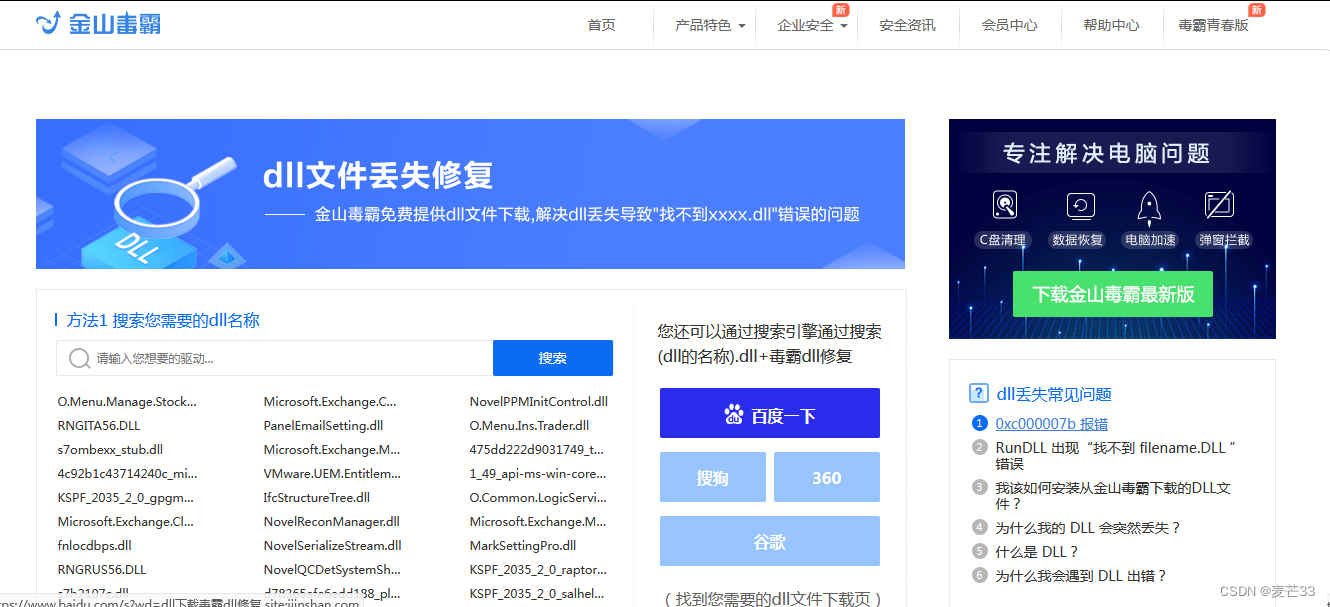Click the 专注解决电脑问题 ad title

(1107, 153)
